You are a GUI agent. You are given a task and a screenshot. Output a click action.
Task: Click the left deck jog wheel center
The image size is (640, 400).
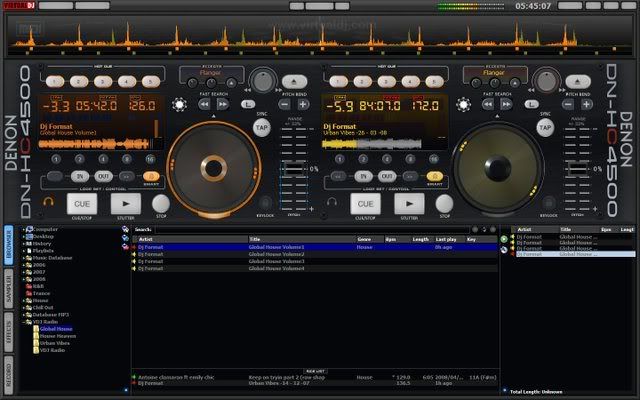pyautogui.click(x=213, y=168)
